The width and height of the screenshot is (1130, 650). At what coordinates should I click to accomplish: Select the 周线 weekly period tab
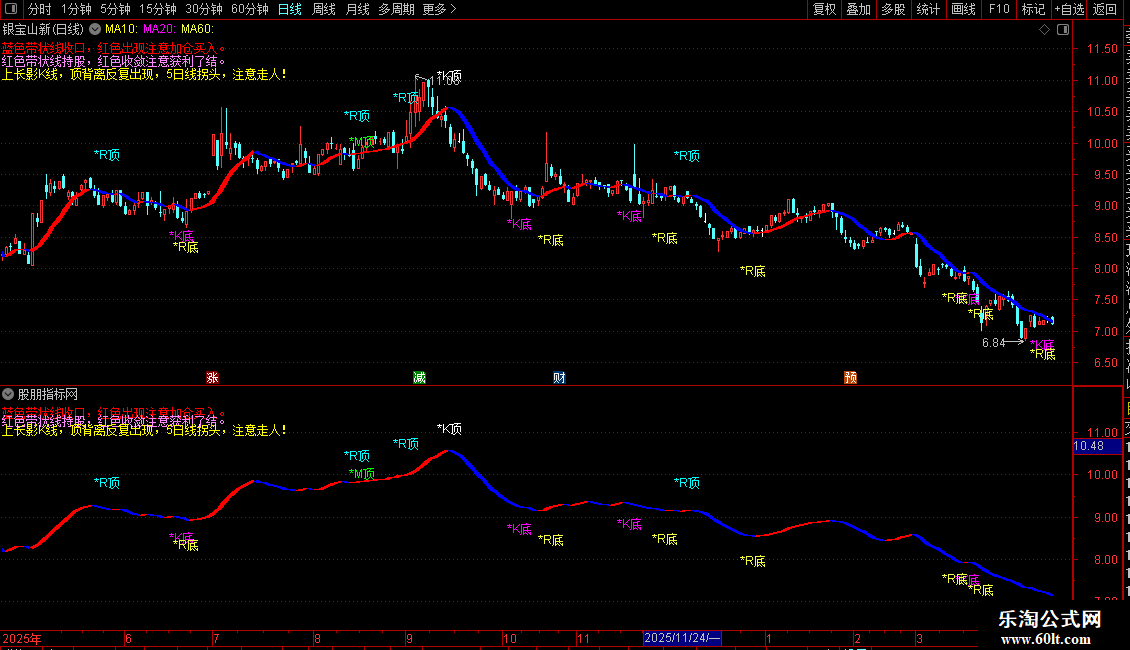(x=324, y=9)
